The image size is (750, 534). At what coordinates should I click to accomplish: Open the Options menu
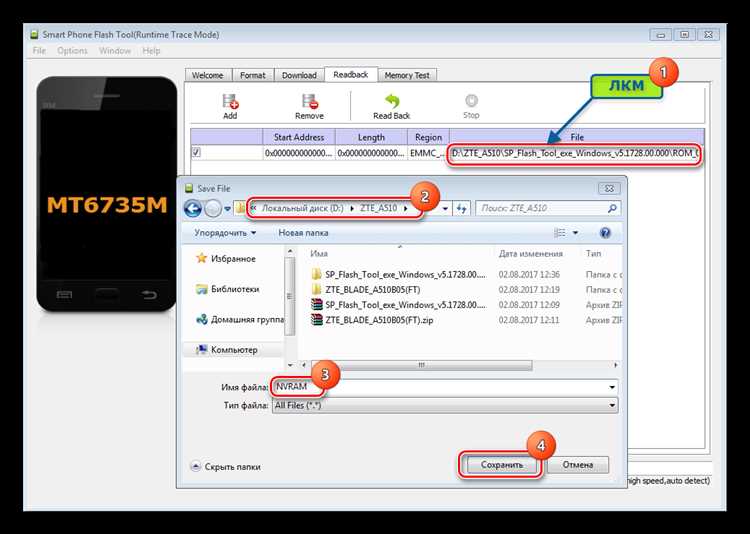(72, 51)
